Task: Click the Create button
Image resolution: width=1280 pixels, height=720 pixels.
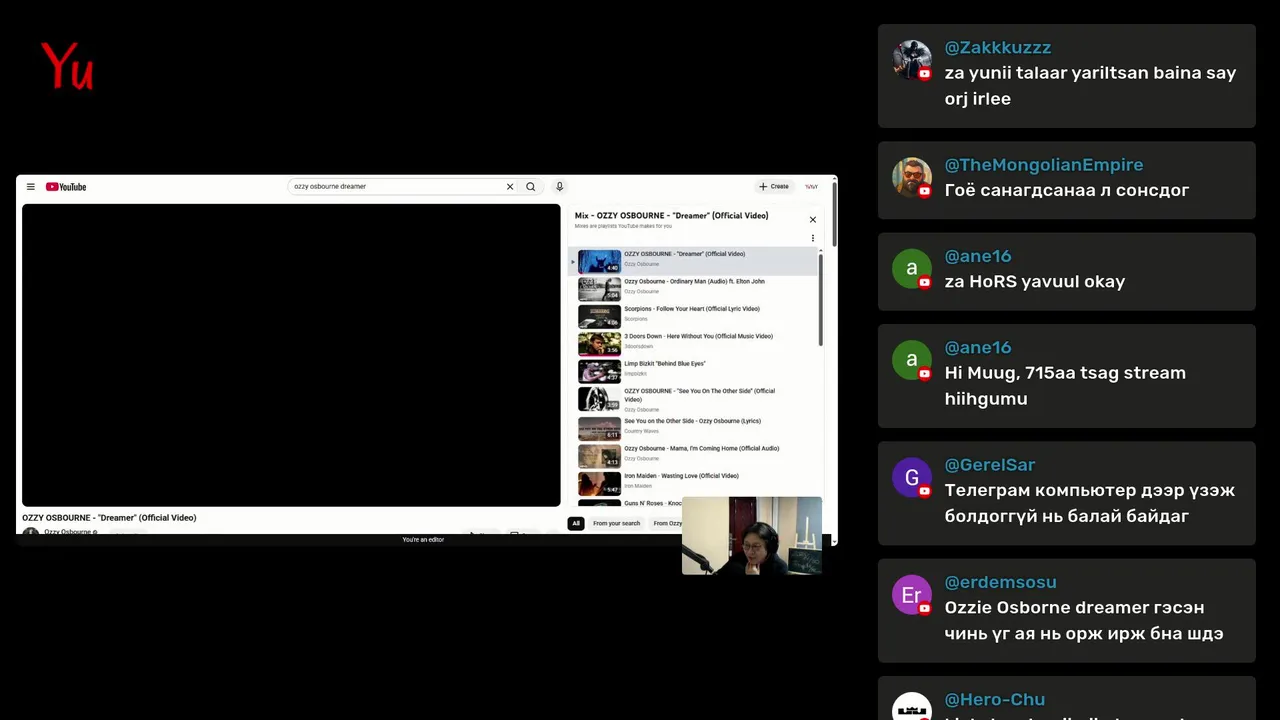Action: (774, 187)
